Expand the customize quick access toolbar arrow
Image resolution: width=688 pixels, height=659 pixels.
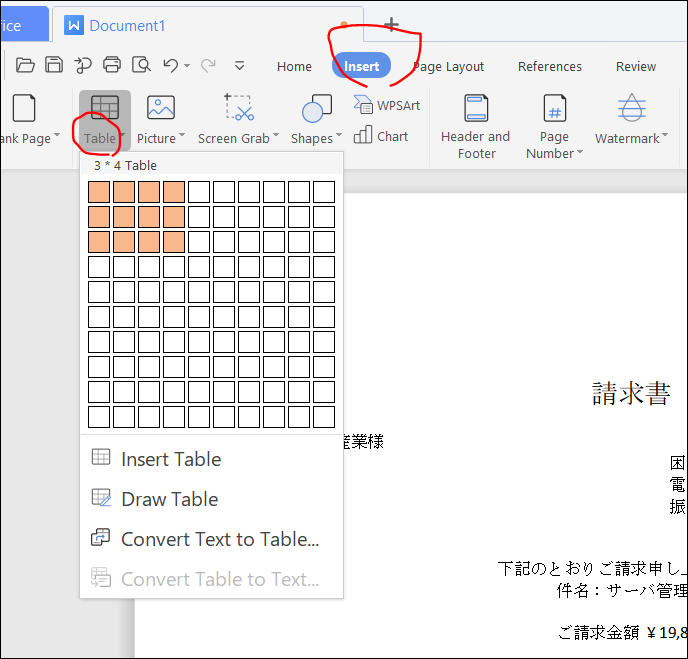tap(239, 65)
